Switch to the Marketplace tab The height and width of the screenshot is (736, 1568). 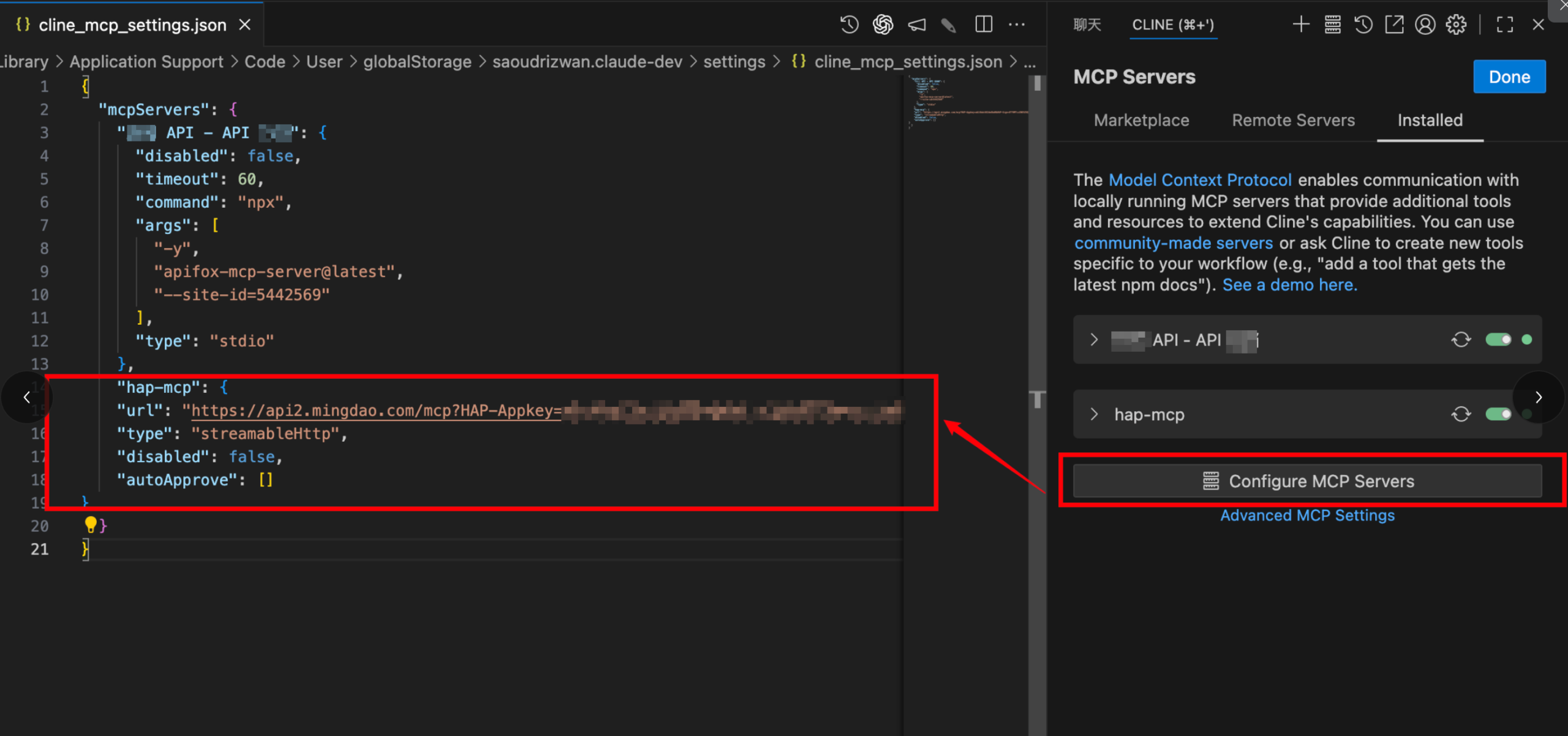(1141, 120)
